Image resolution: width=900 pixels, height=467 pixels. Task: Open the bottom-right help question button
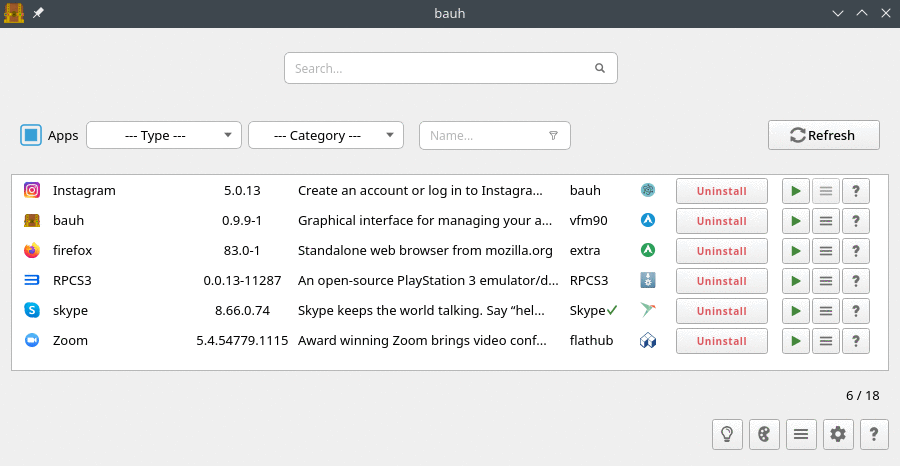coord(874,434)
